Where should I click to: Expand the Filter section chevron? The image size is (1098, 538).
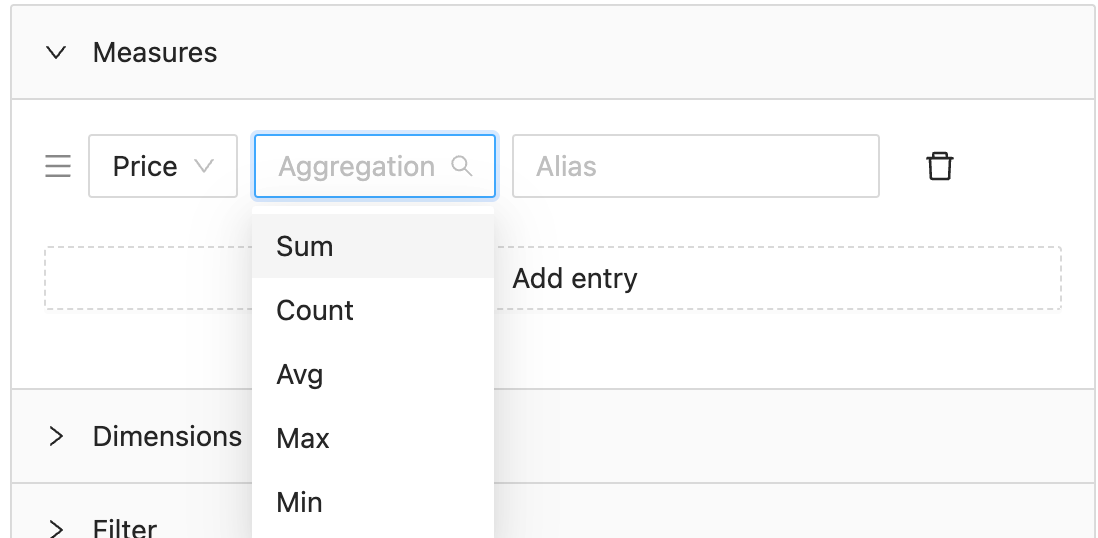pyautogui.click(x=56, y=529)
